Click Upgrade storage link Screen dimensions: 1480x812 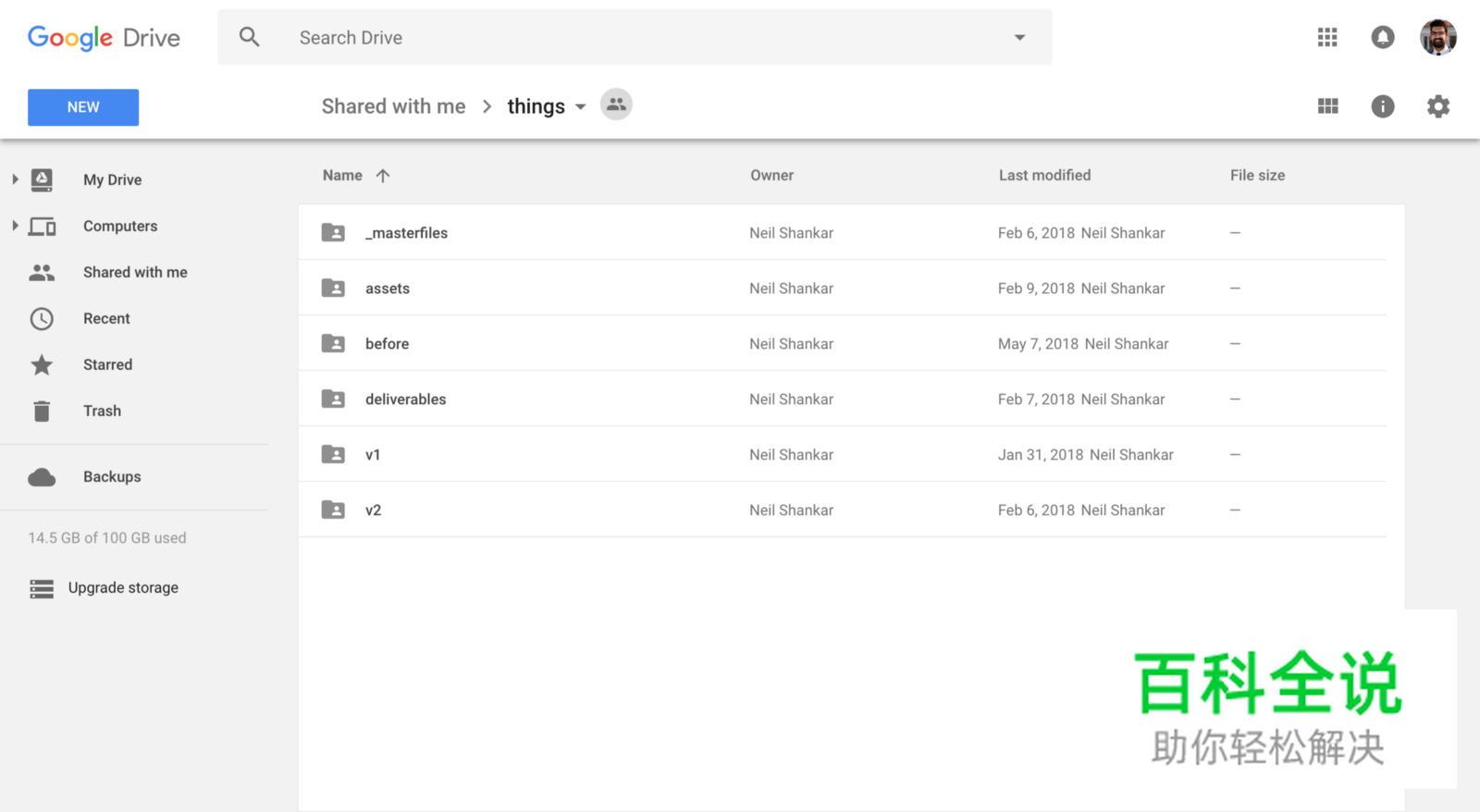tap(123, 588)
